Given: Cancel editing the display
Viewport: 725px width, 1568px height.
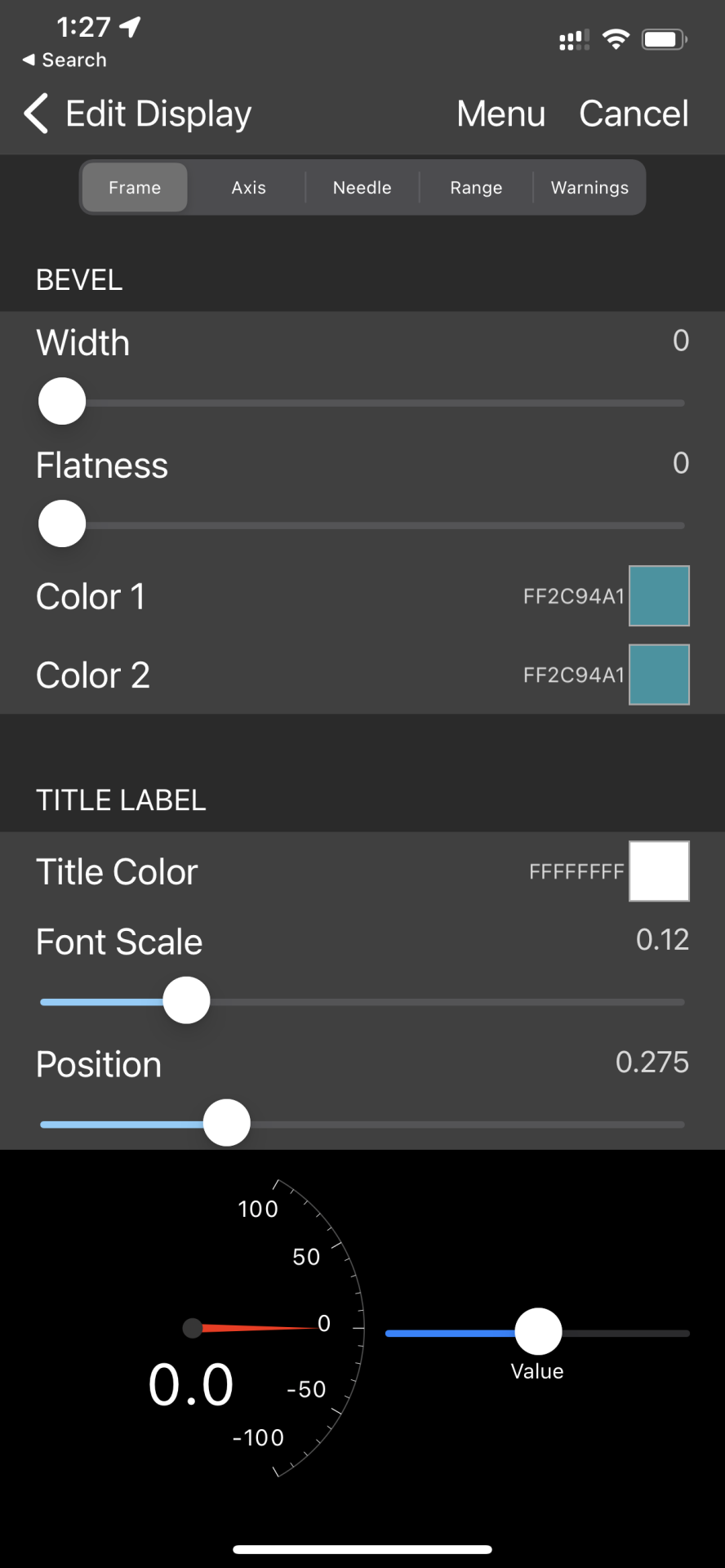Looking at the screenshot, I should 634,114.
